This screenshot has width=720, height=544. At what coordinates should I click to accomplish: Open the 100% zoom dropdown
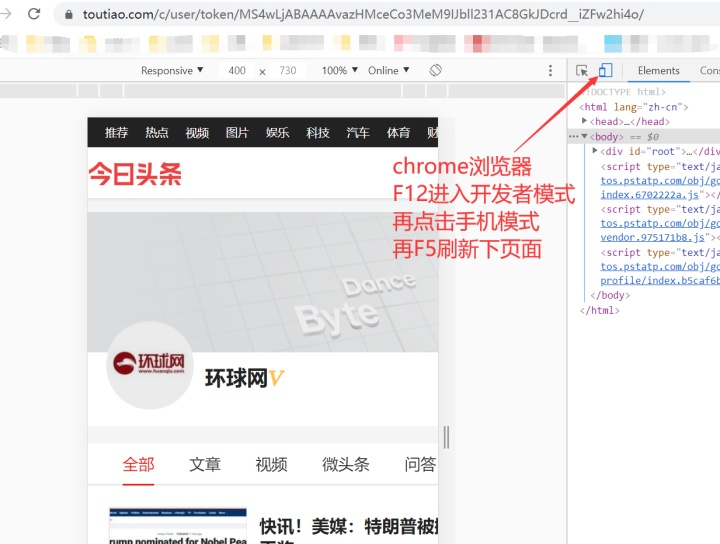click(339, 70)
